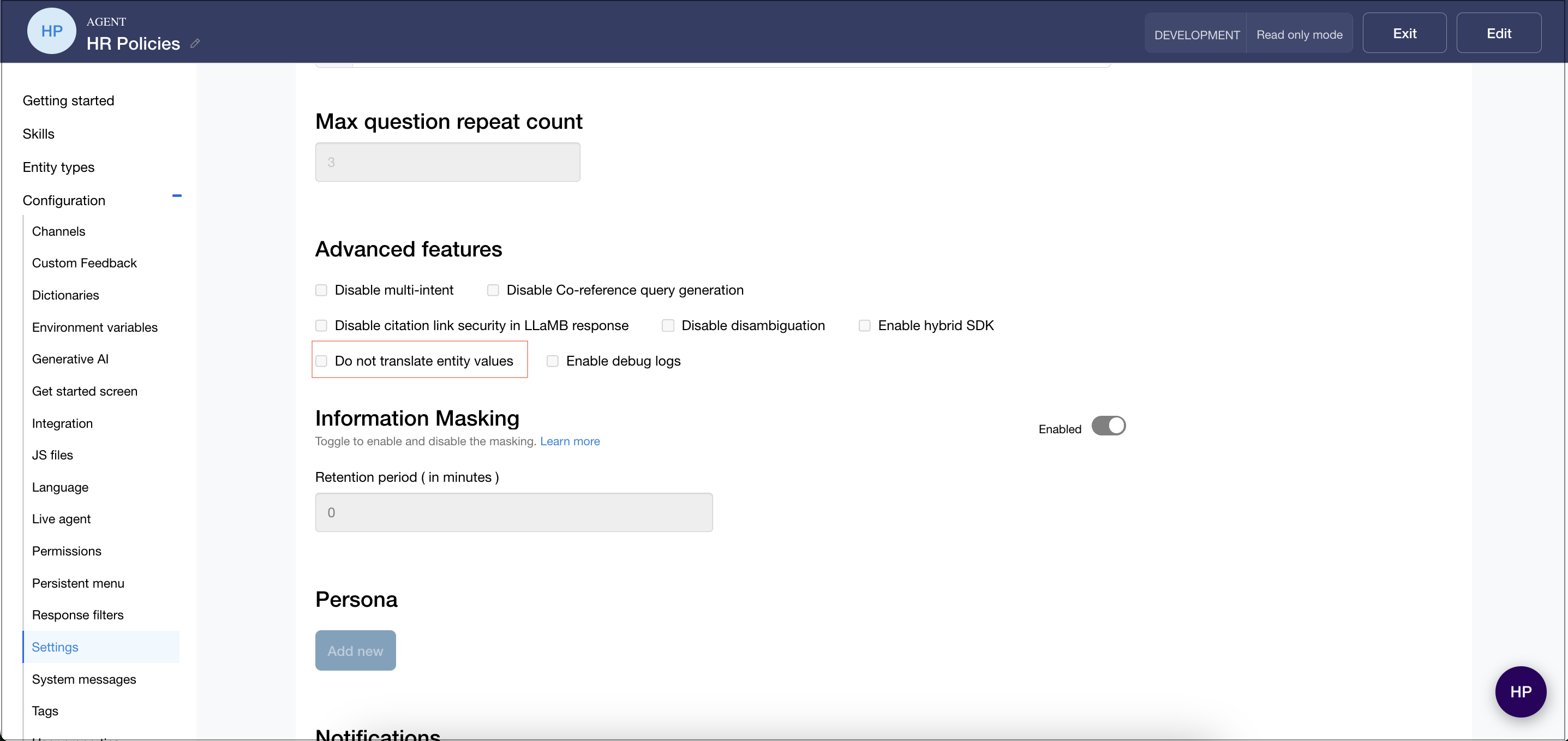The image size is (1568, 741).
Task: Open the floating HP chat bubble
Action: [x=1520, y=691]
